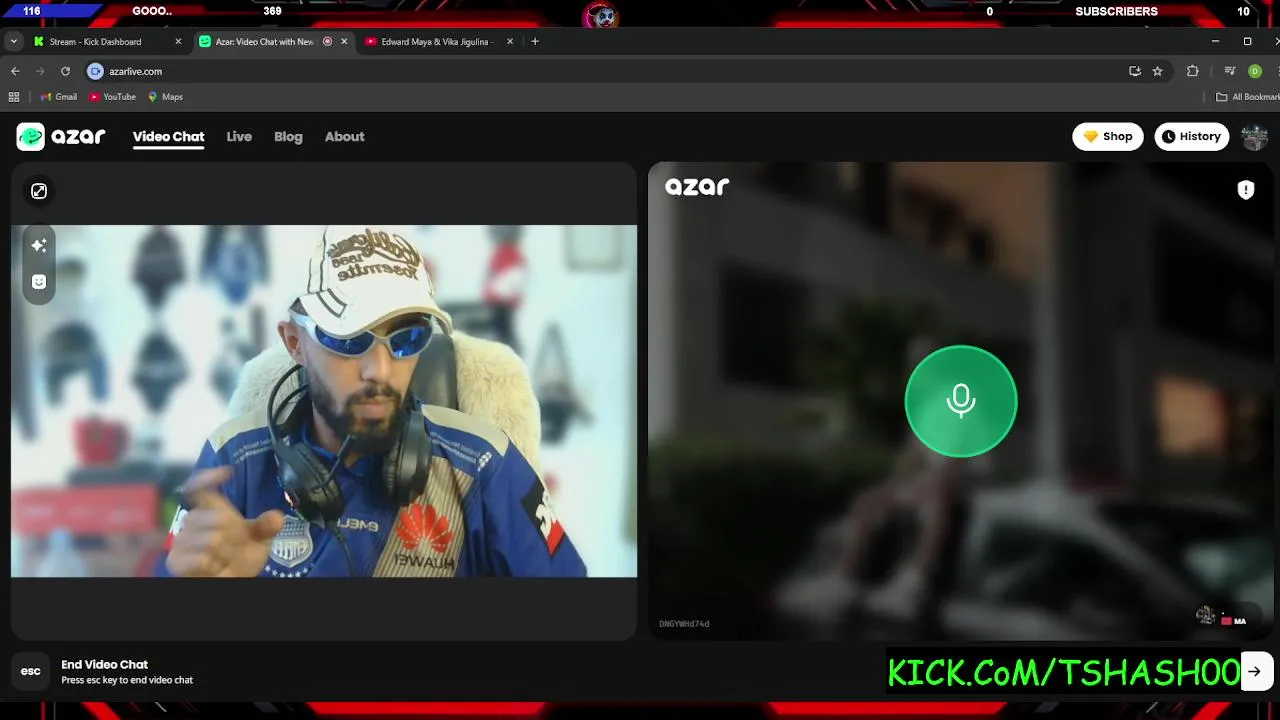Bookmark this page with the star icon

1157,71
